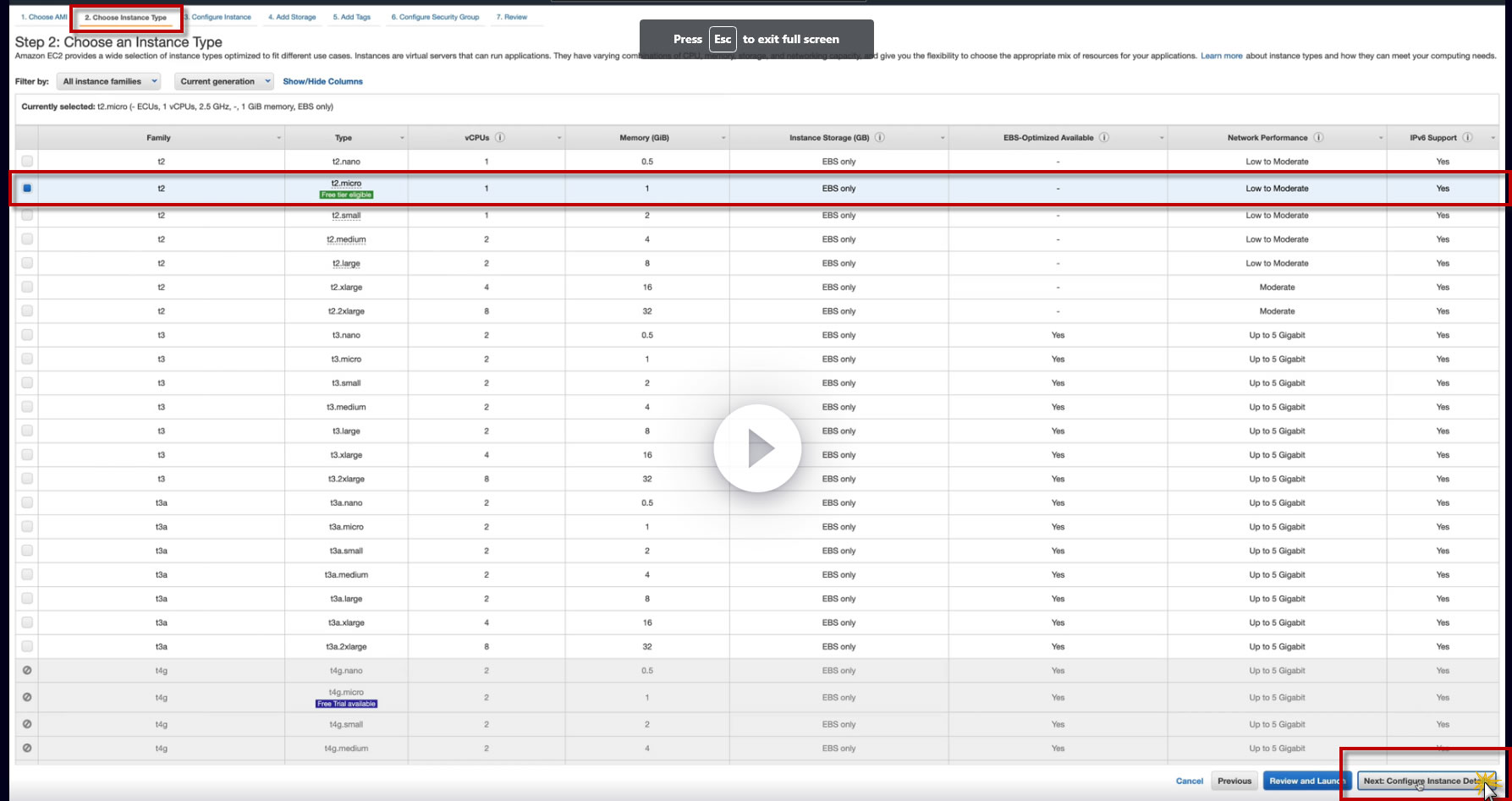
Task: Click the t2.micro type name
Action: coord(346,183)
